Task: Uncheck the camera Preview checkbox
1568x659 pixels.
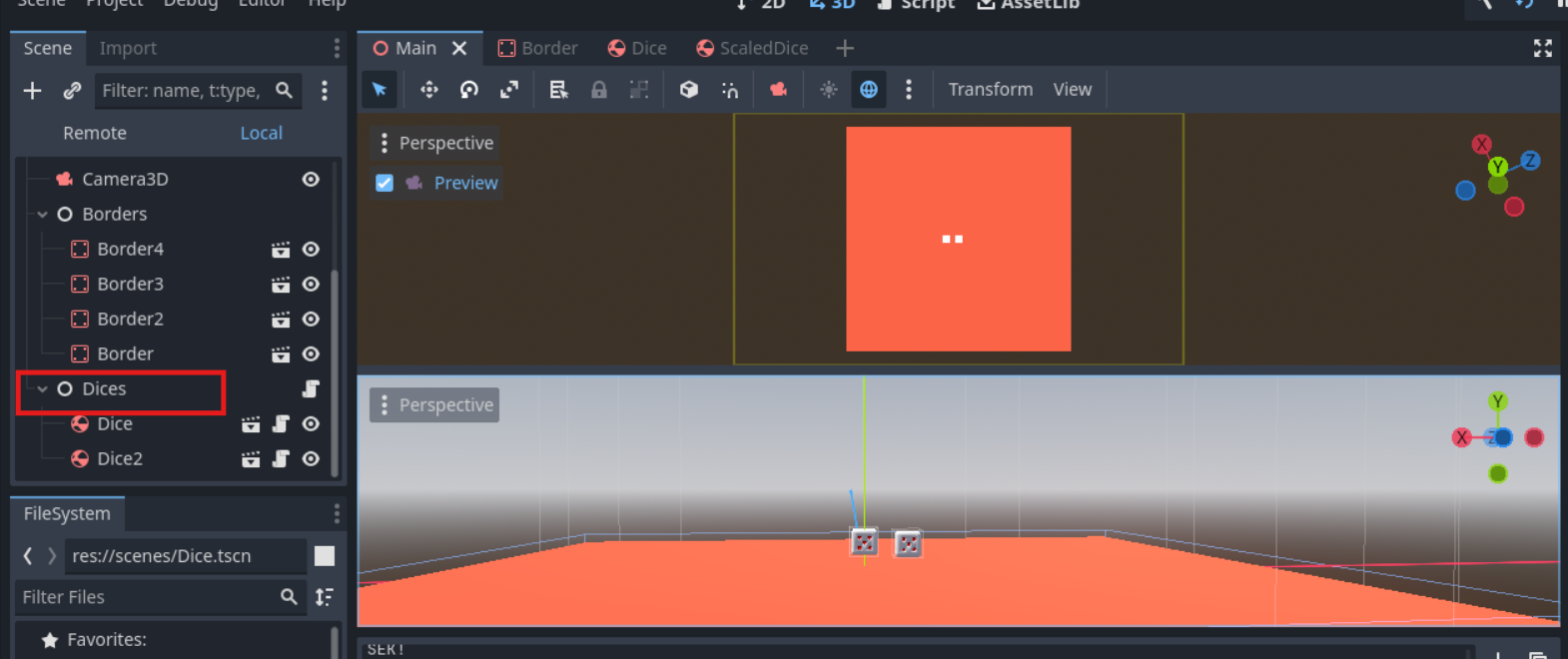Action: [x=385, y=183]
